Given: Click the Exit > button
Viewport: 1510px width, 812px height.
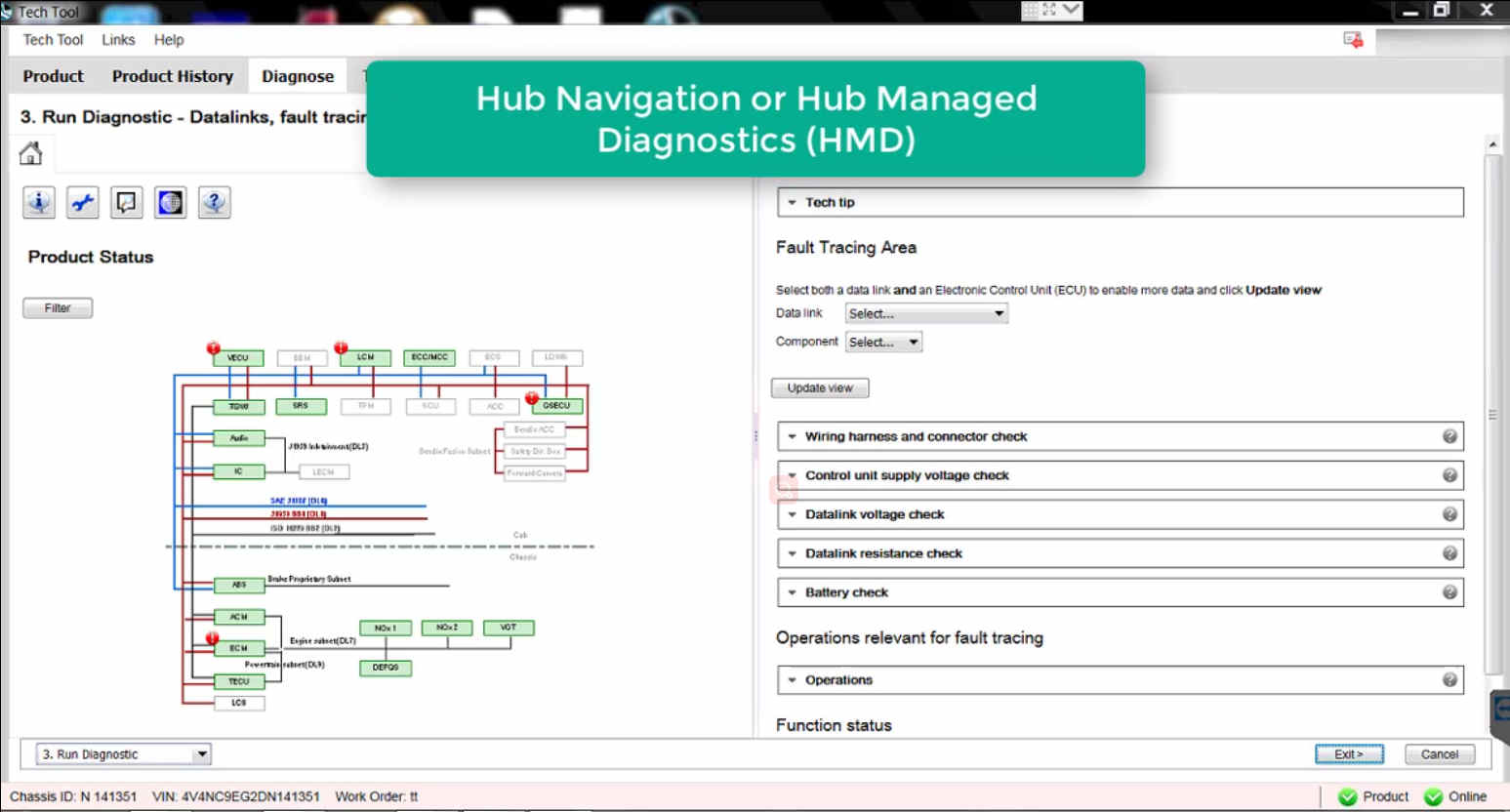Looking at the screenshot, I should click(x=1349, y=754).
